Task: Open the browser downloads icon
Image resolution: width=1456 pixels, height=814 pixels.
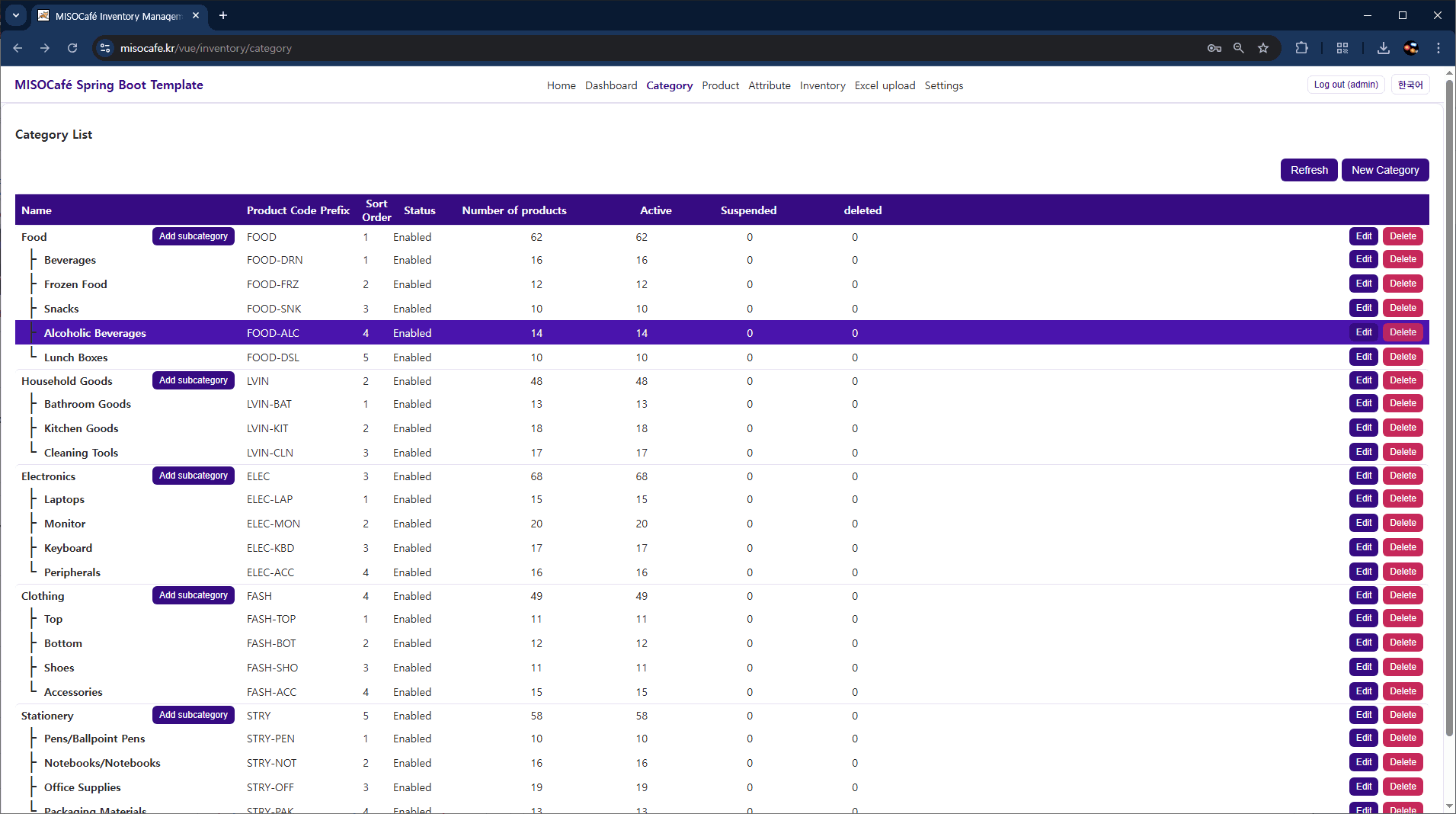Action: (x=1383, y=48)
